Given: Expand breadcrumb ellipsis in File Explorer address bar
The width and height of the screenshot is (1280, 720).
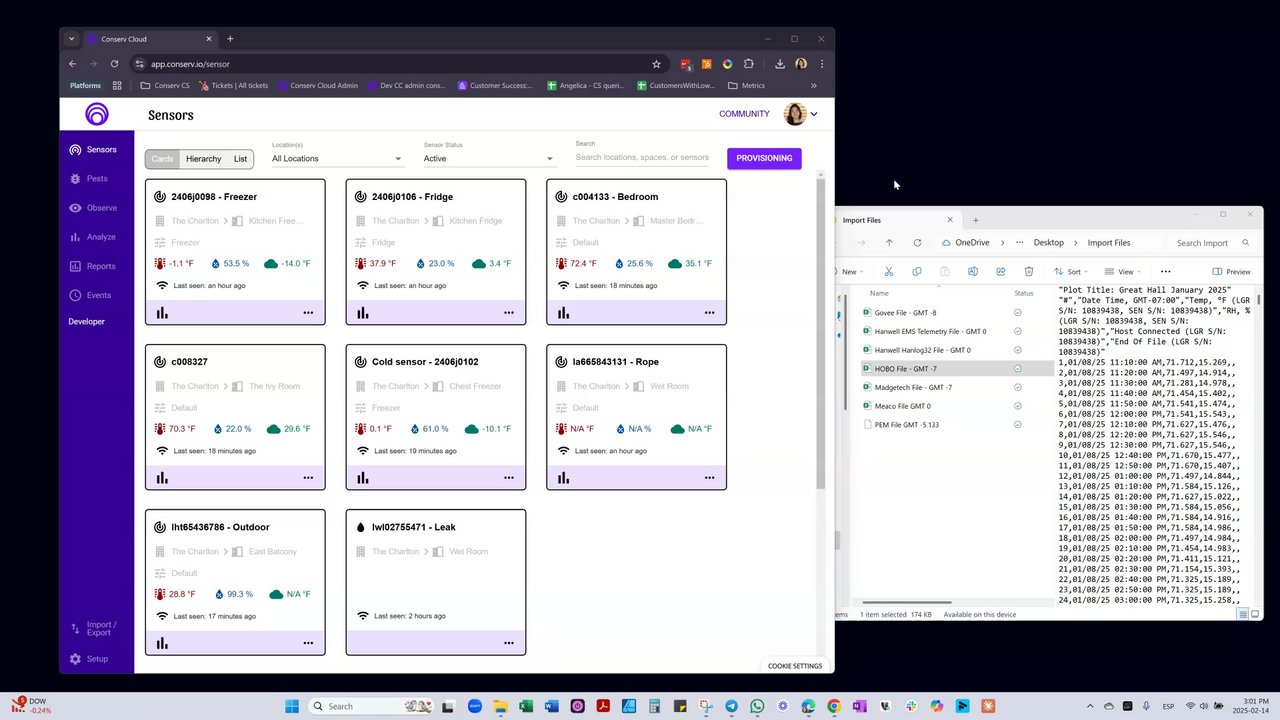Looking at the screenshot, I should 1019,243.
